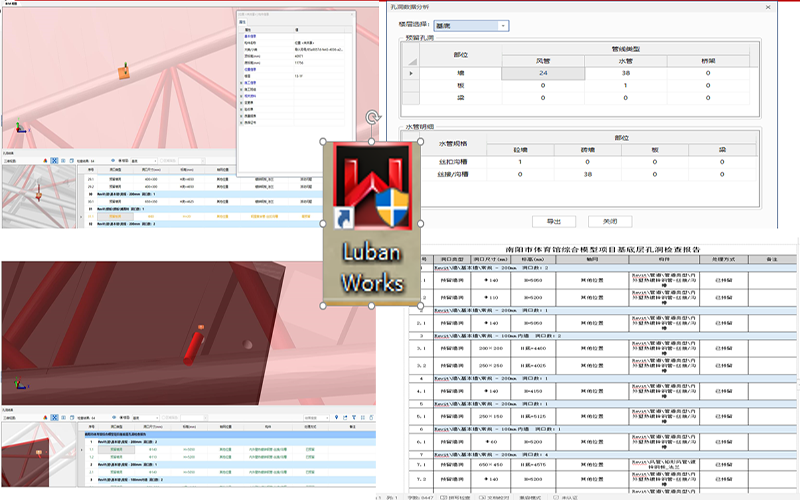Image resolution: width=800 pixels, height=500 pixels.
Task: Click the XYZ axis gizmo in upper 3D view
Action: [x=20, y=128]
